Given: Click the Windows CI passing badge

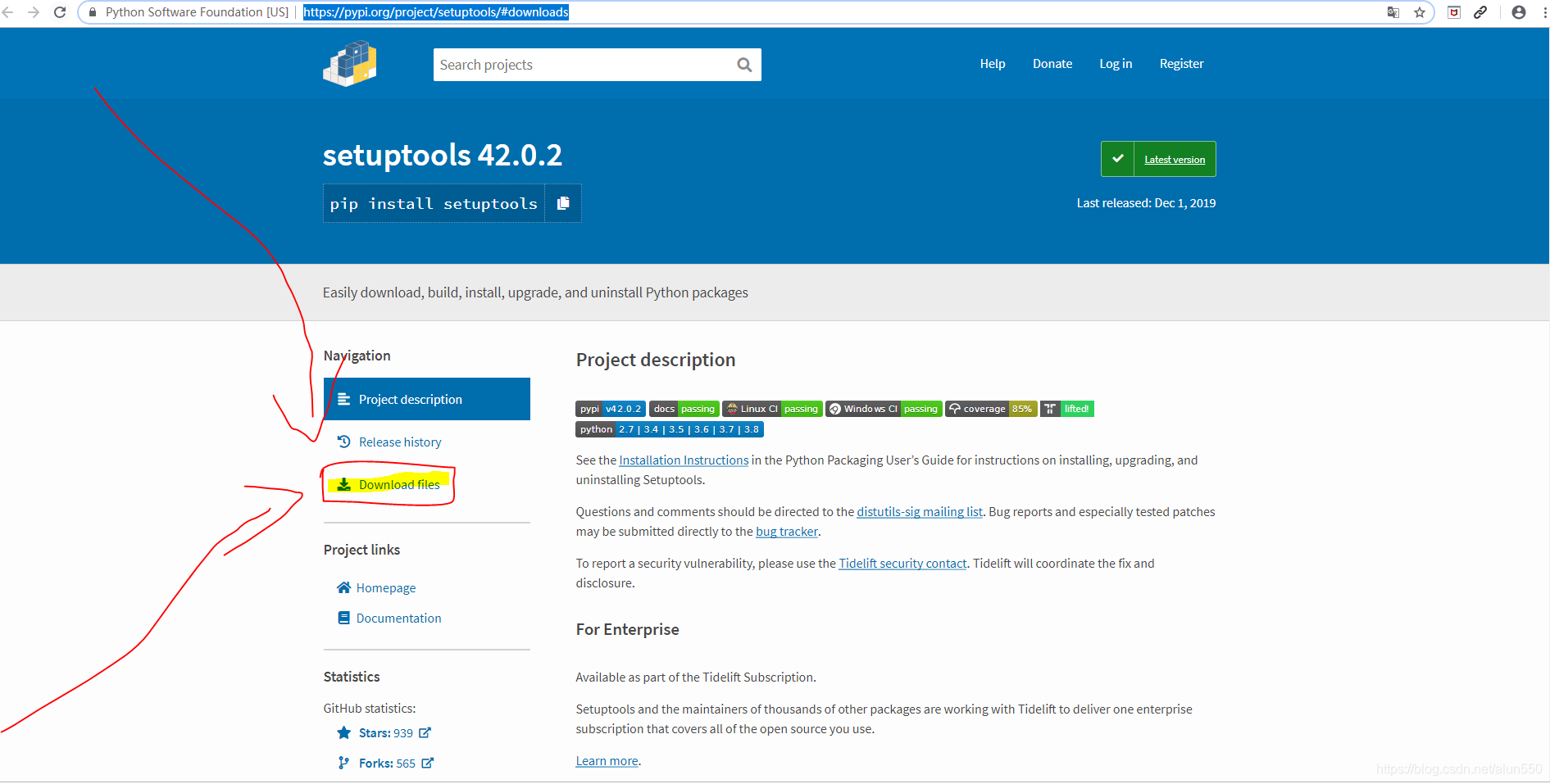Looking at the screenshot, I should pyautogui.click(x=884, y=409).
